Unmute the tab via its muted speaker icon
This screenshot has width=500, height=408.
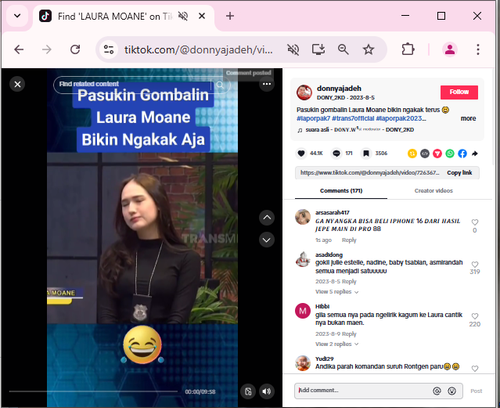click(x=183, y=16)
